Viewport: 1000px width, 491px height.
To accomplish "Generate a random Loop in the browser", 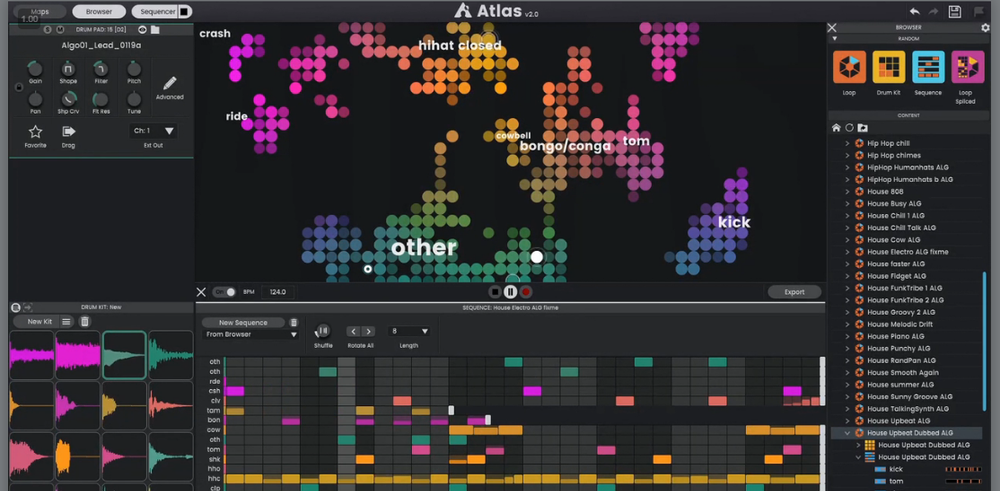I will [849, 67].
